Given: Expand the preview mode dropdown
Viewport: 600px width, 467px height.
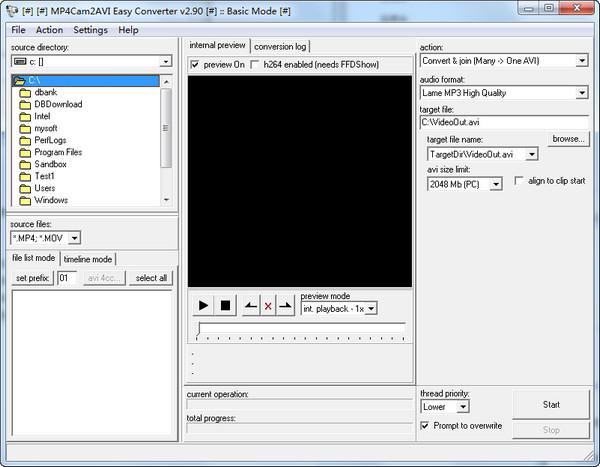Looking at the screenshot, I should (x=371, y=309).
